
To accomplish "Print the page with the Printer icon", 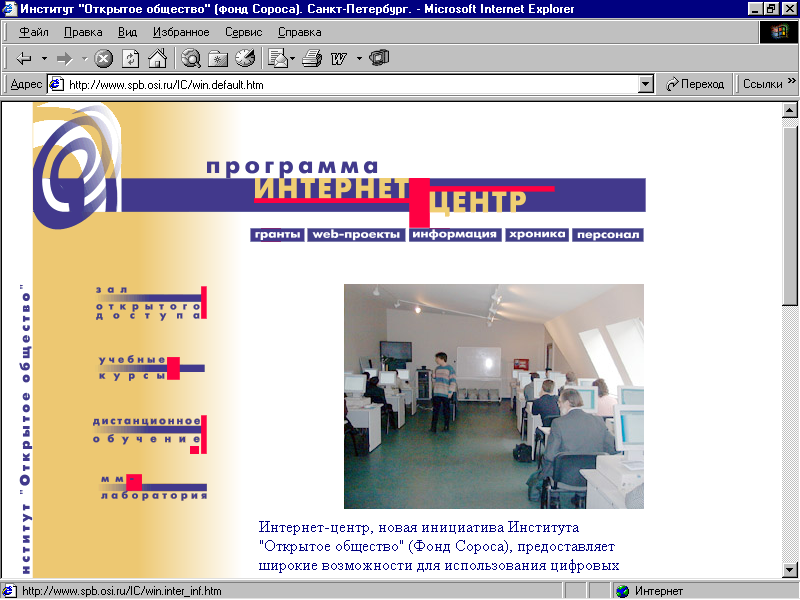I will point(312,58).
